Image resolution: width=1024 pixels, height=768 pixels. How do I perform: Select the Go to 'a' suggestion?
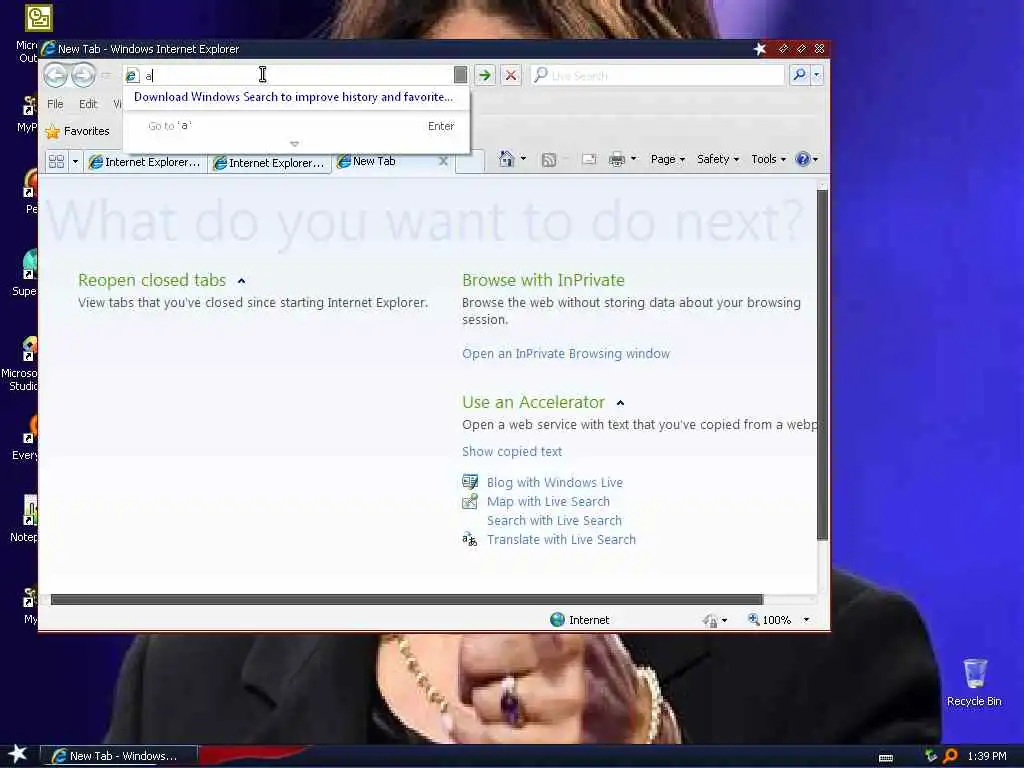tap(296, 126)
